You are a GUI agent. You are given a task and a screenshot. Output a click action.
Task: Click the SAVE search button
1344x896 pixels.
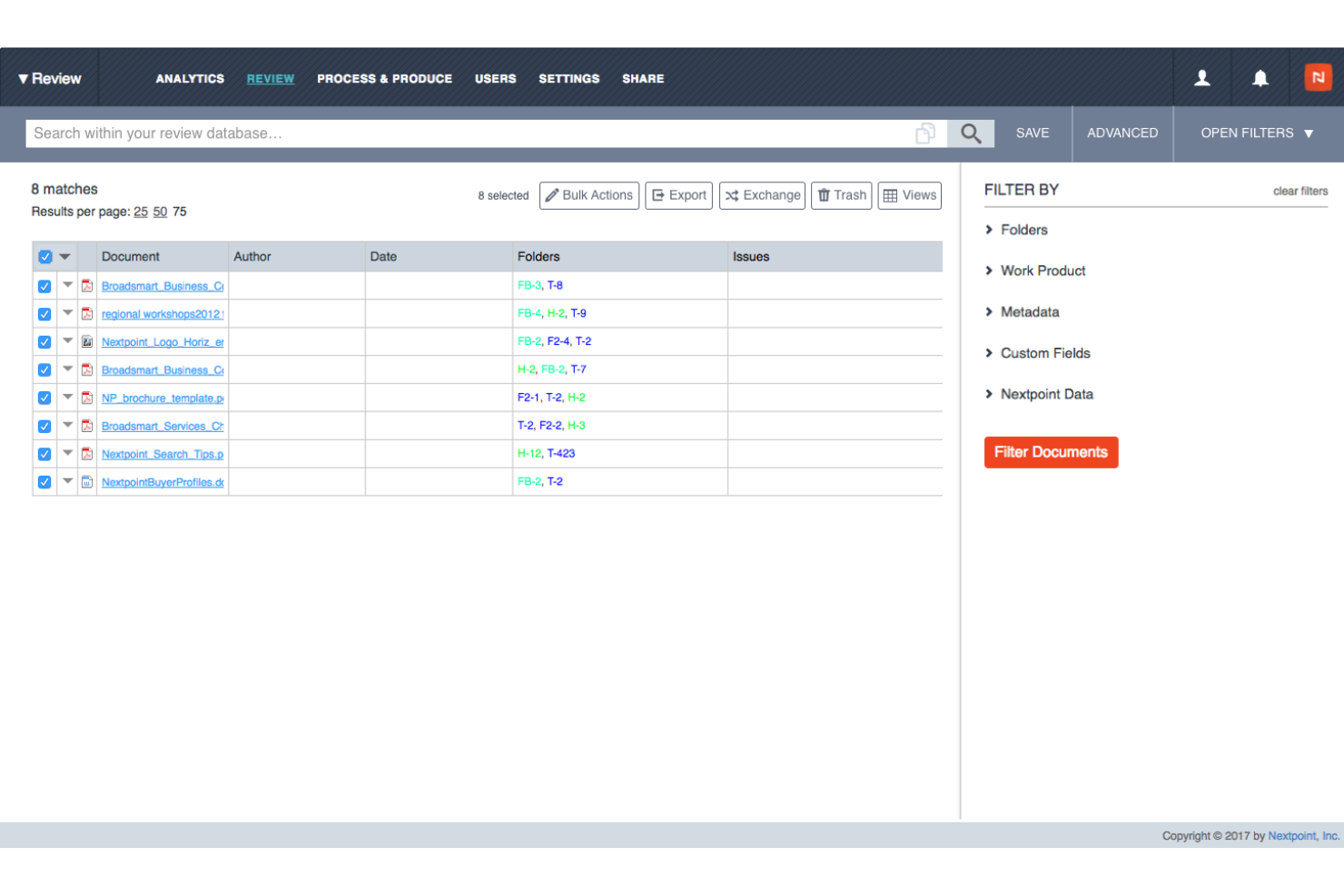point(1033,133)
